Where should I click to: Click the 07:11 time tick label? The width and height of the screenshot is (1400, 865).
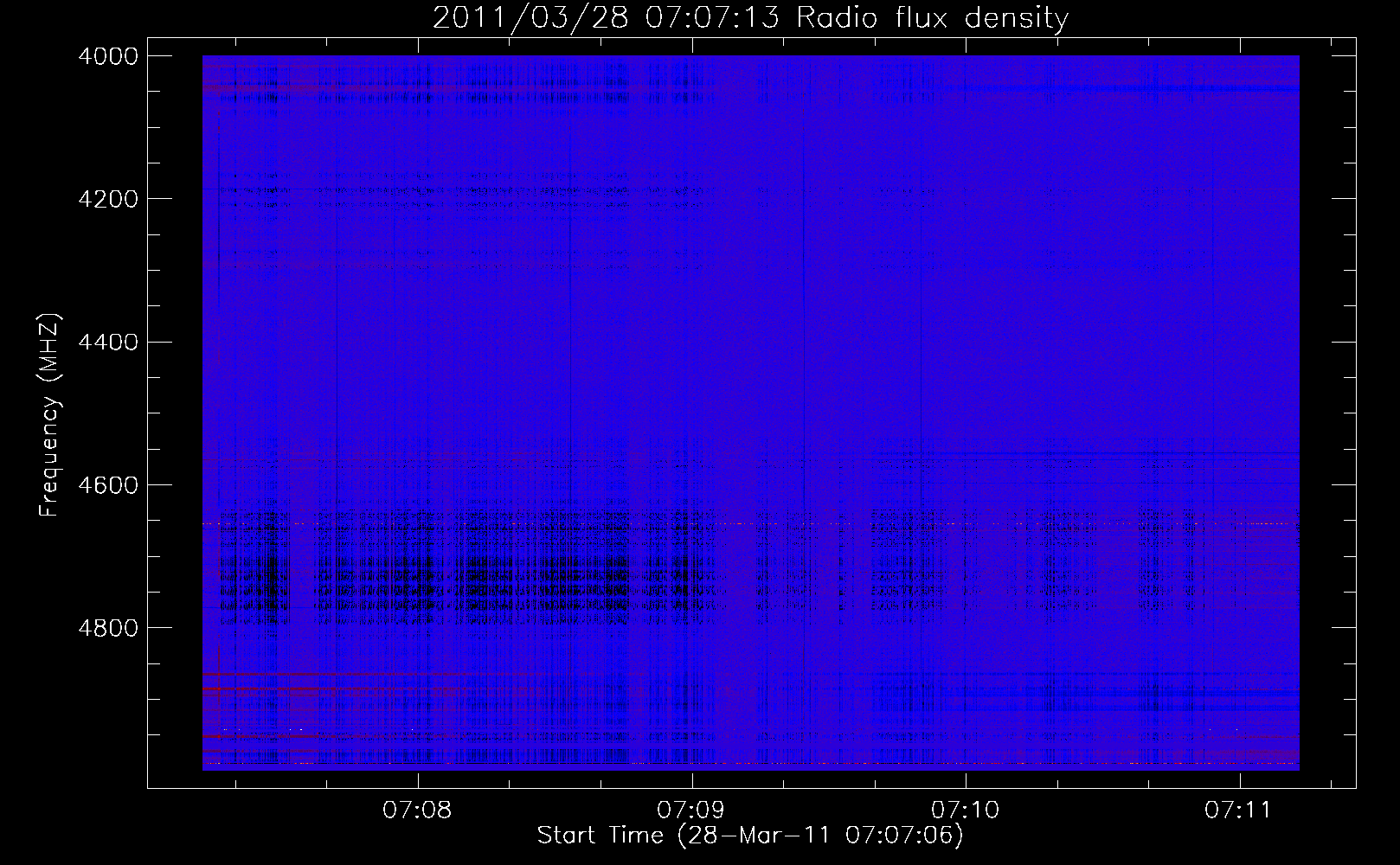coord(1239,810)
